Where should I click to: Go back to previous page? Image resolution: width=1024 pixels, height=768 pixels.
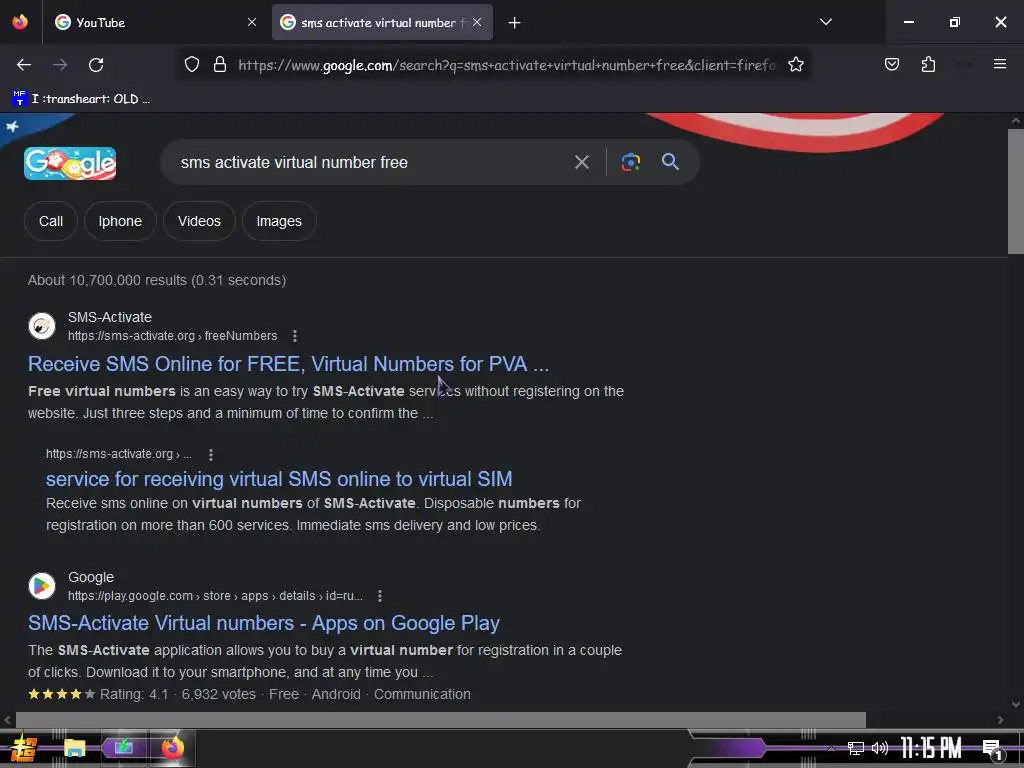[24, 65]
